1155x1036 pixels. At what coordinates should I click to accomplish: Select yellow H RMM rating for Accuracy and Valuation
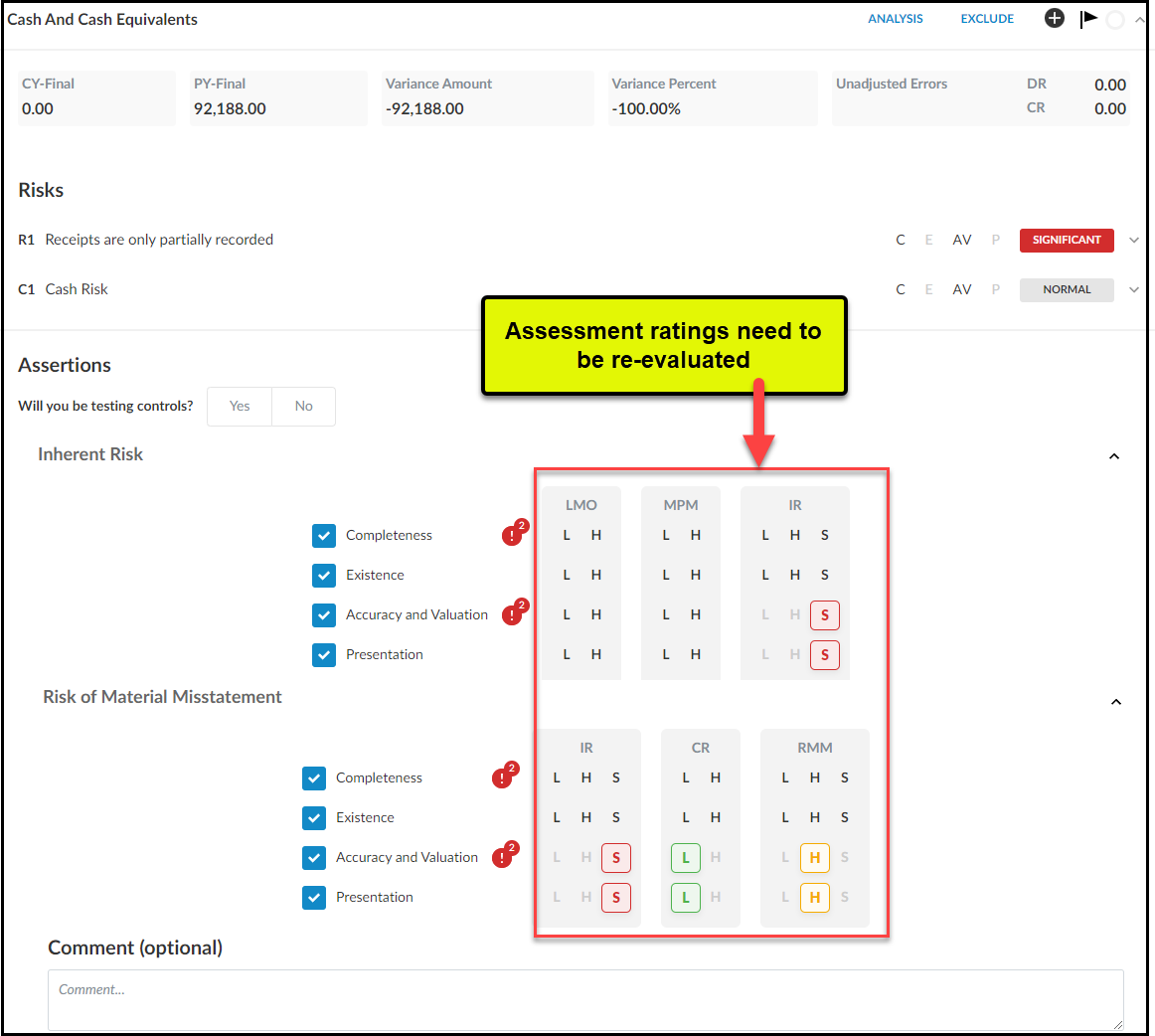pos(814,858)
